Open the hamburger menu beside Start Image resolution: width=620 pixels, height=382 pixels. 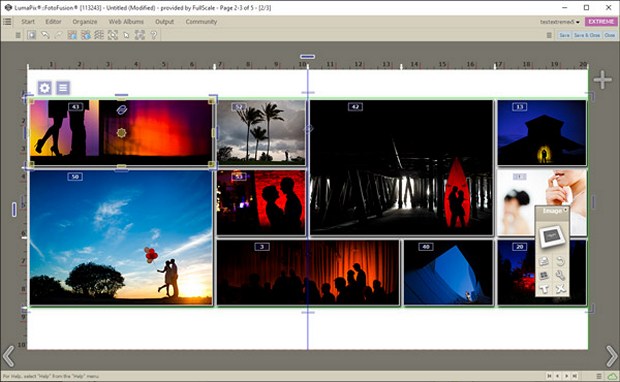(7, 21)
